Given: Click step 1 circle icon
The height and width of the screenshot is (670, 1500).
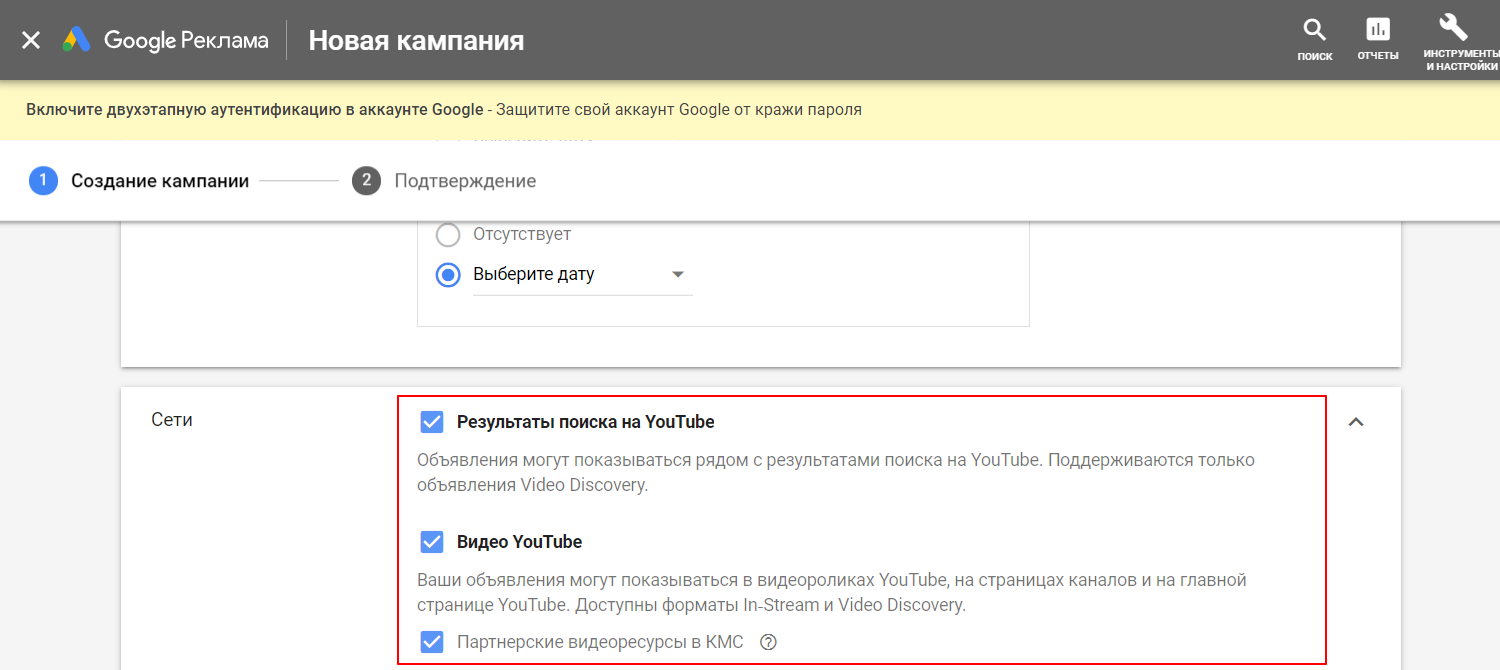Looking at the screenshot, I should click(x=43, y=181).
